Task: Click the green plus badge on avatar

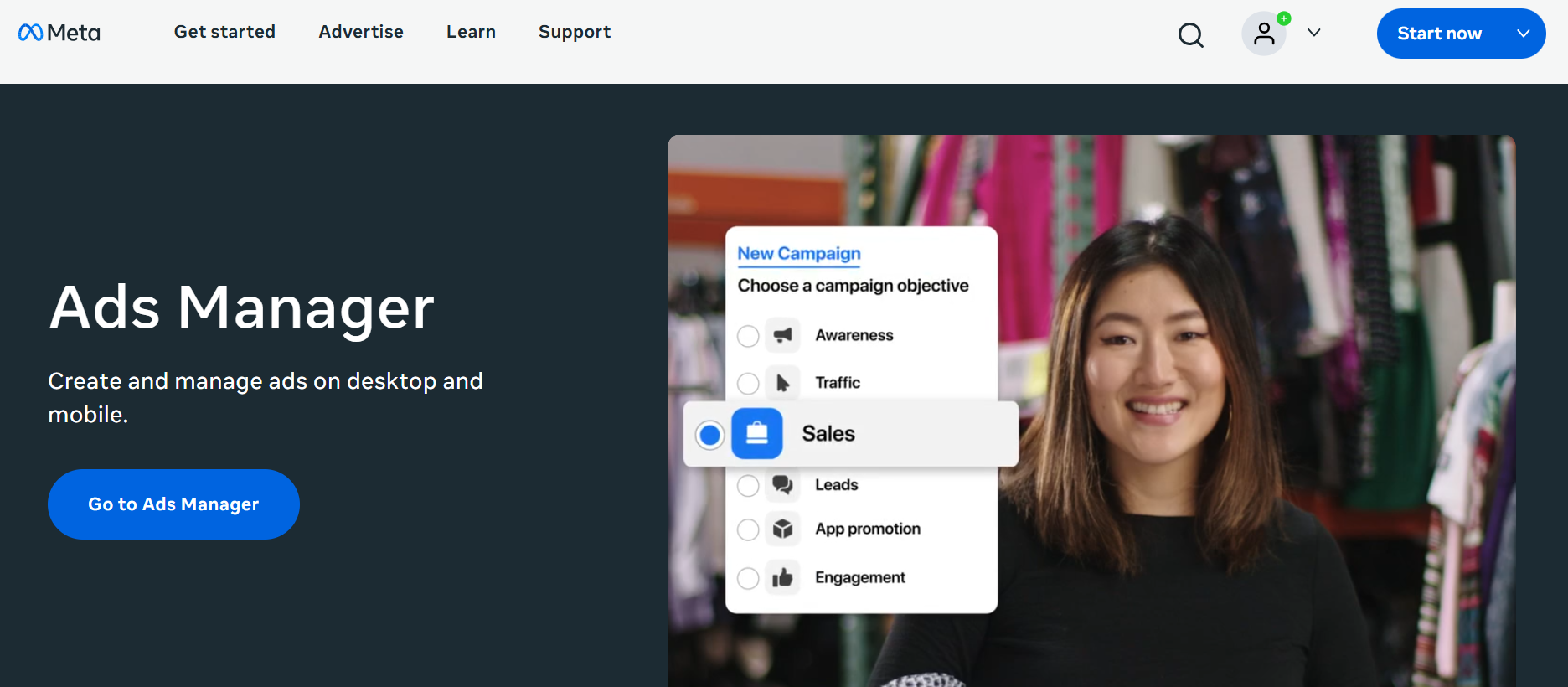Action: (1283, 18)
